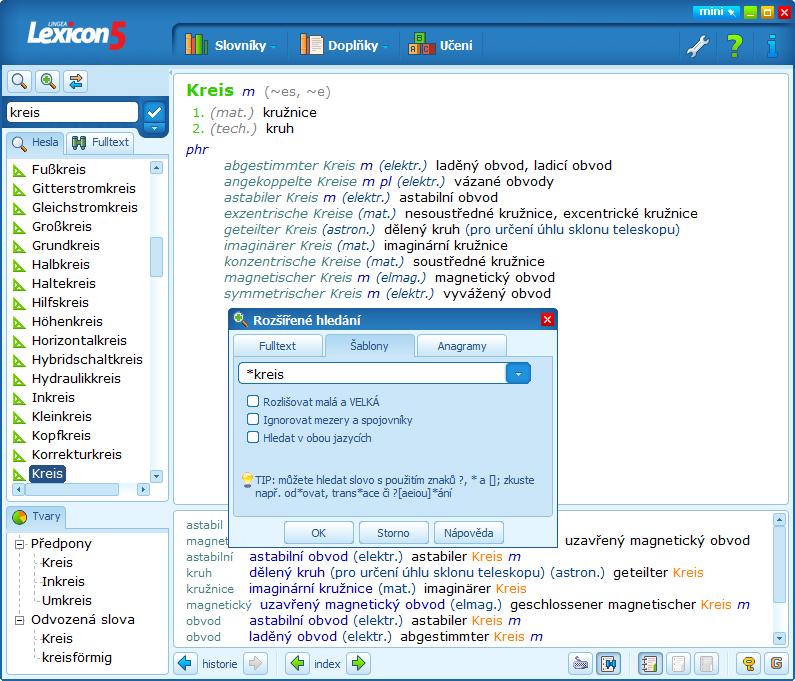Click the yellow key icon in the bottom toolbar

click(x=748, y=663)
